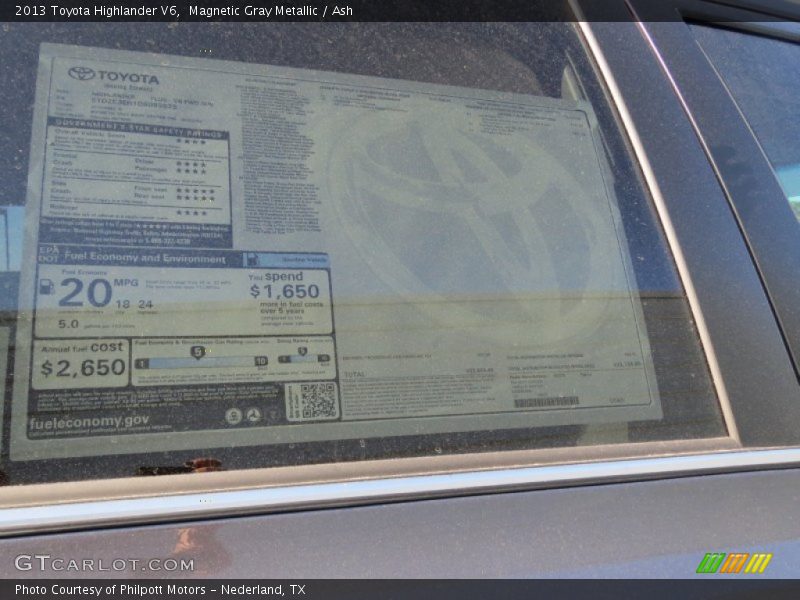
Task: Select the '$2,650' annual fuel cost
Action: point(83,367)
